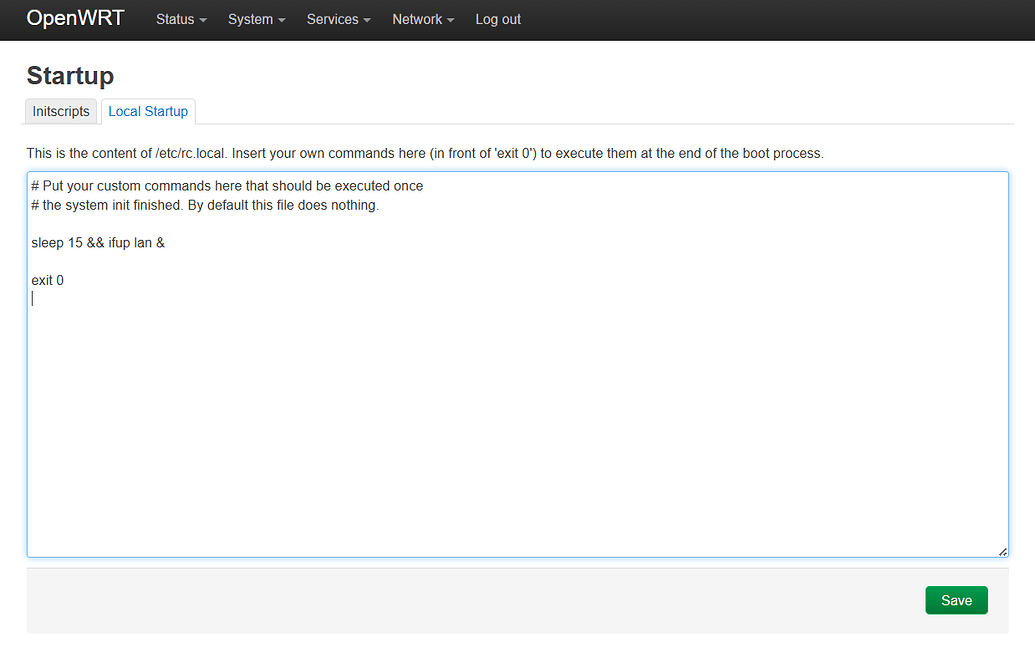Viewport: 1035px width, 667px height.
Task: Click the Services menu chevron icon
Action: coord(366,21)
